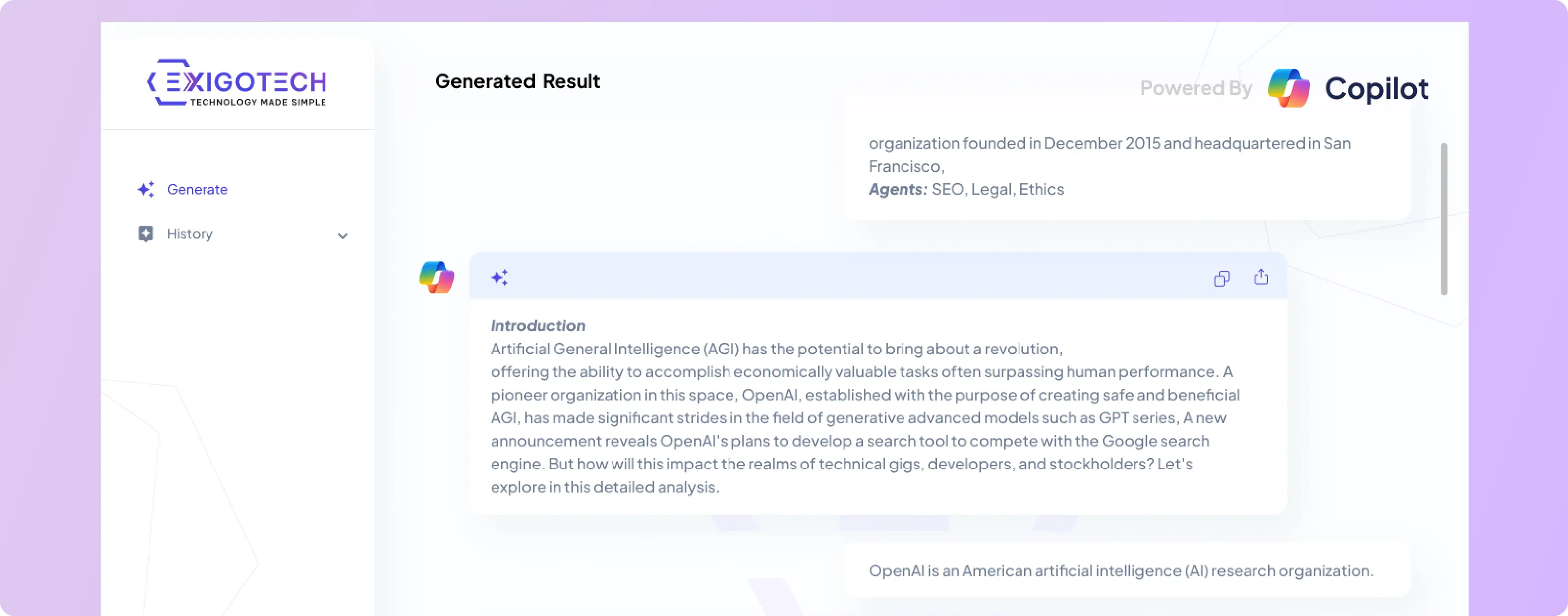This screenshot has width=1568, height=616.
Task: Click the Copilot avatar beside the result card
Action: (436, 278)
